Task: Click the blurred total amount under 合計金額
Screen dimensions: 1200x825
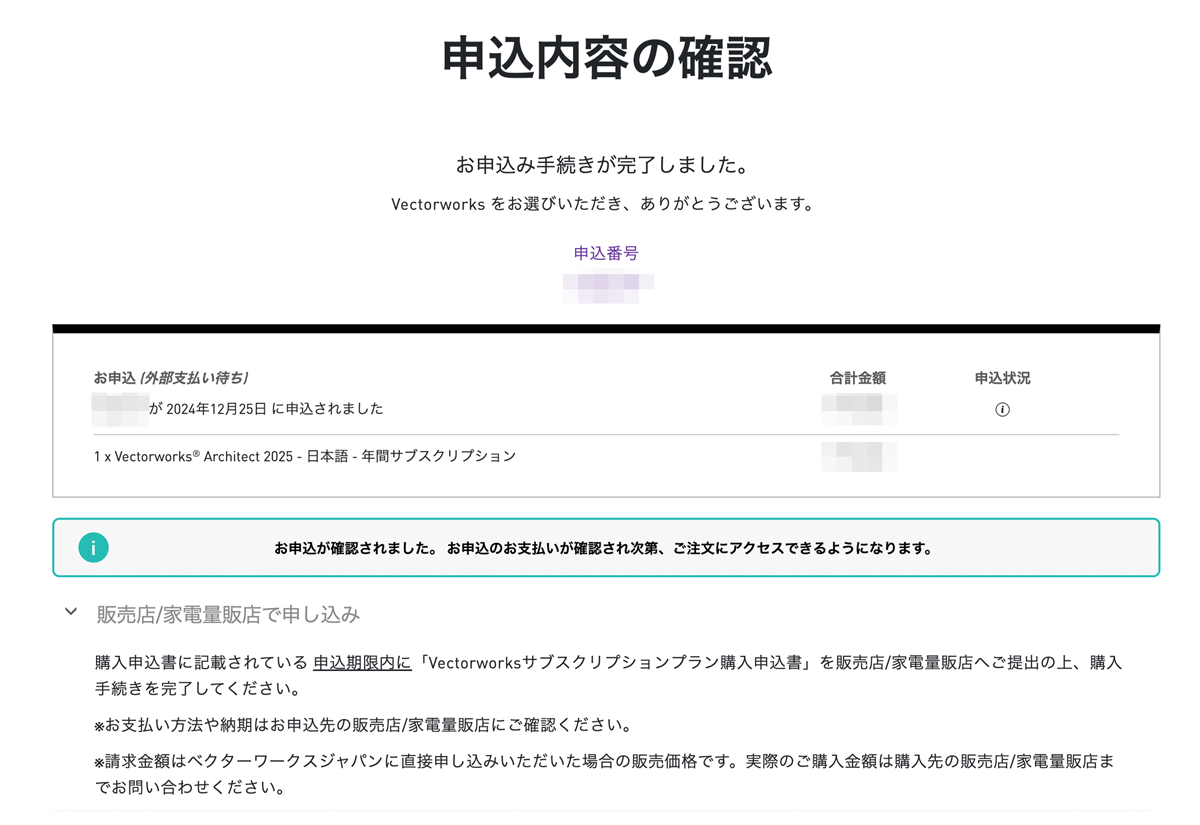Action: pyautogui.click(x=859, y=408)
